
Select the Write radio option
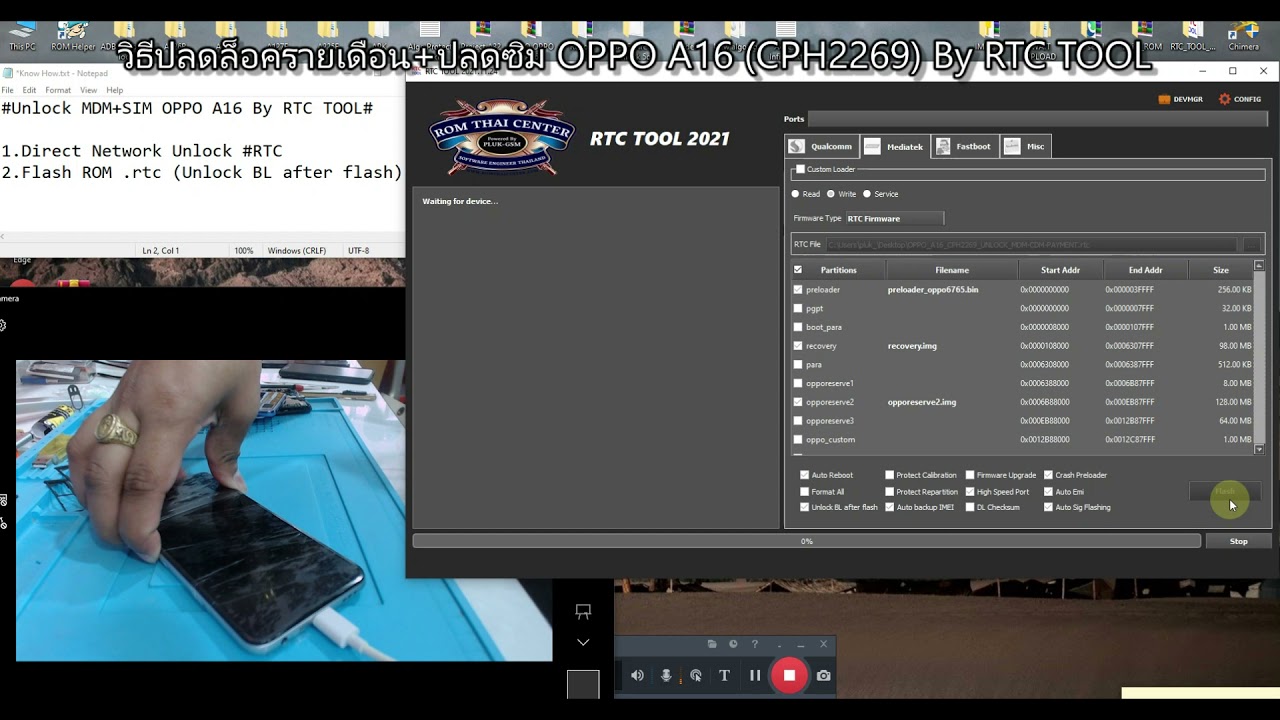coord(831,194)
